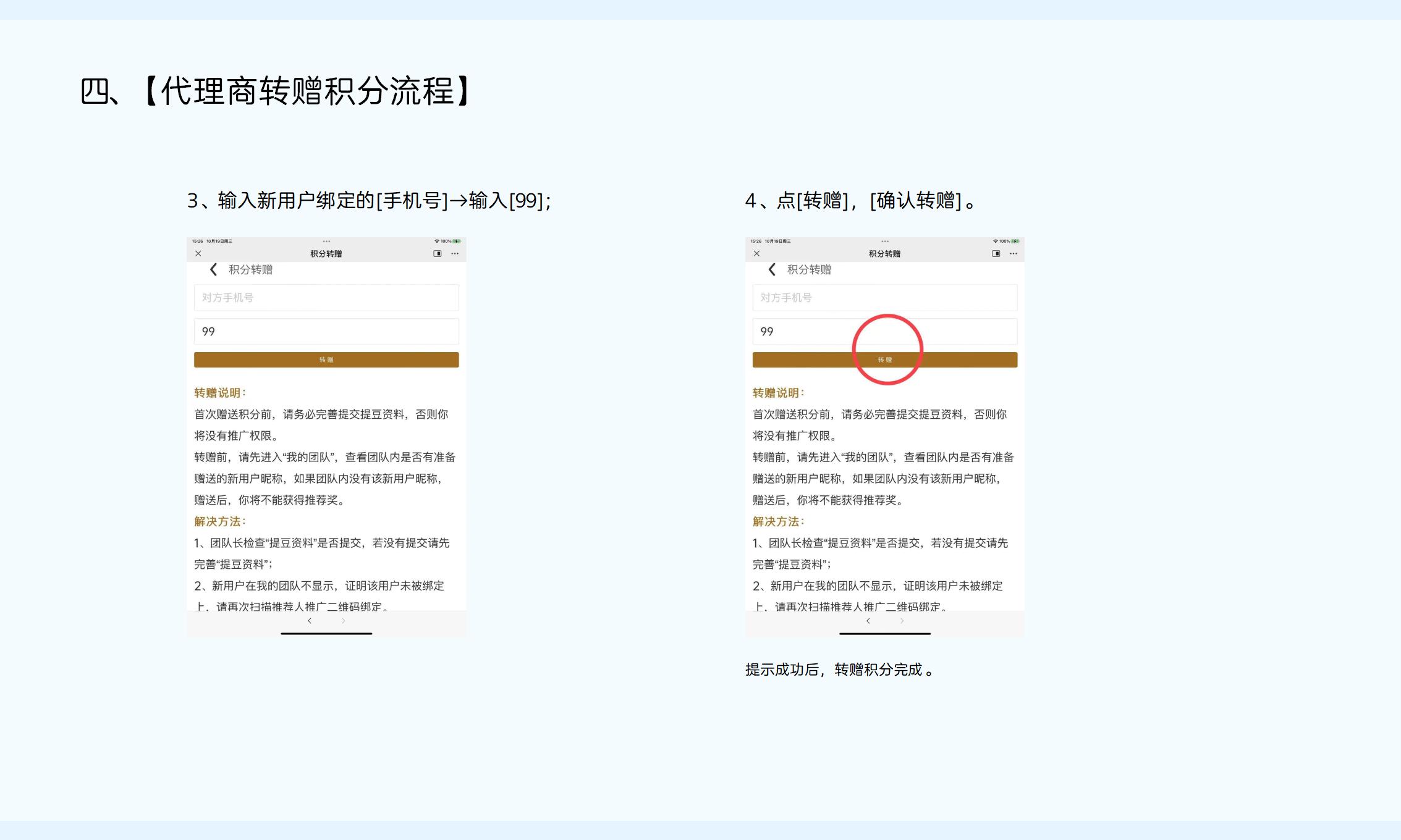Viewport: 1401px width, 840px height.
Task: Close the left 积分转赠 mini-program with the X
Action: (198, 253)
